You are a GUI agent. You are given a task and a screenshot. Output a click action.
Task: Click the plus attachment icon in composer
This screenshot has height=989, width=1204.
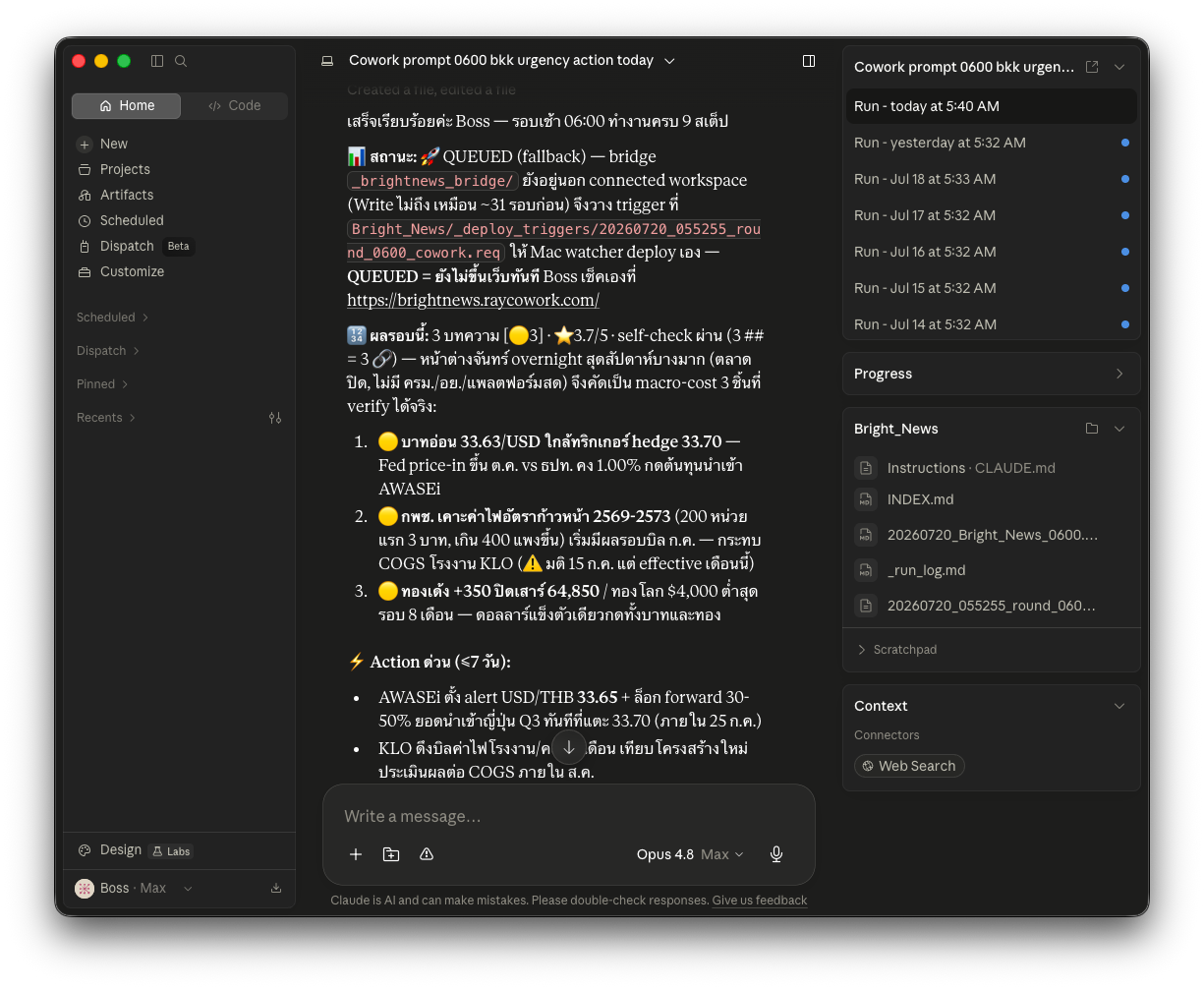coord(356,854)
